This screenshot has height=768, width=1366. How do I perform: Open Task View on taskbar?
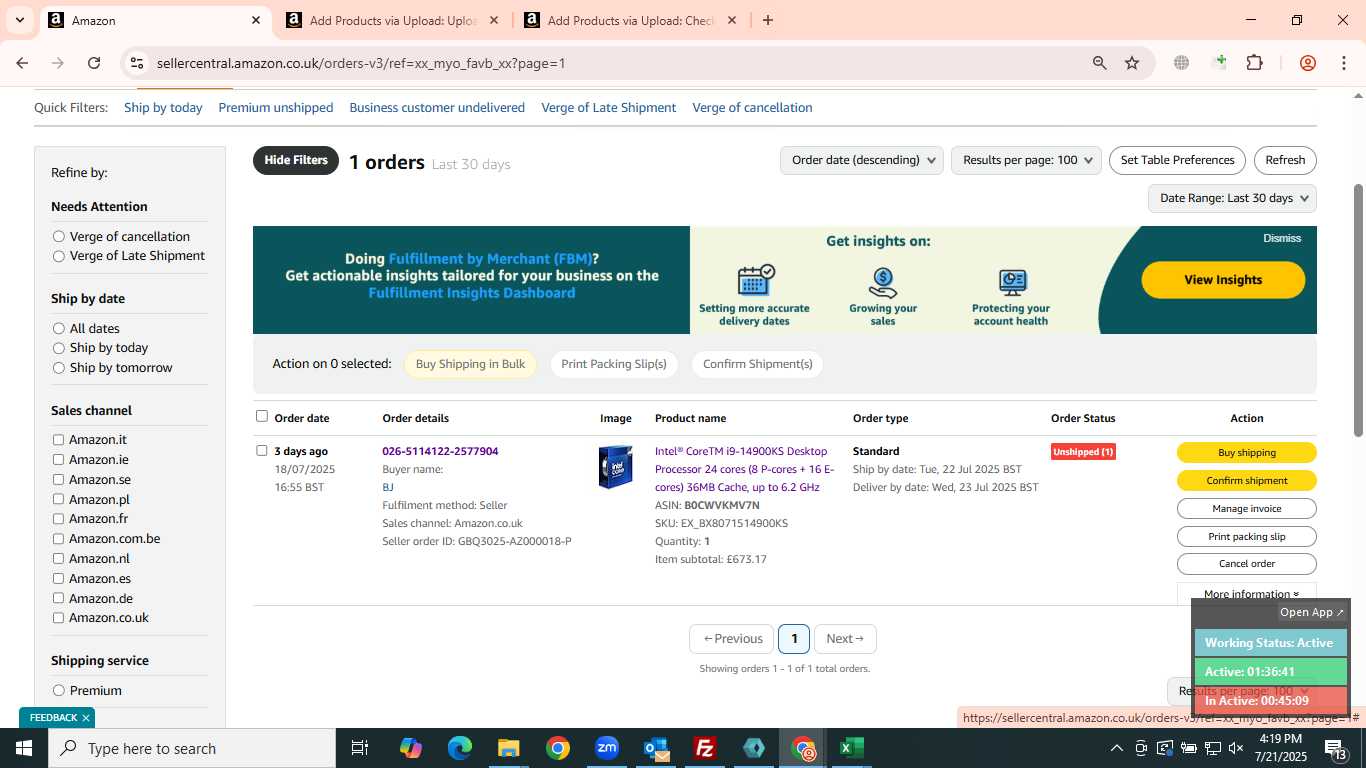(360, 748)
